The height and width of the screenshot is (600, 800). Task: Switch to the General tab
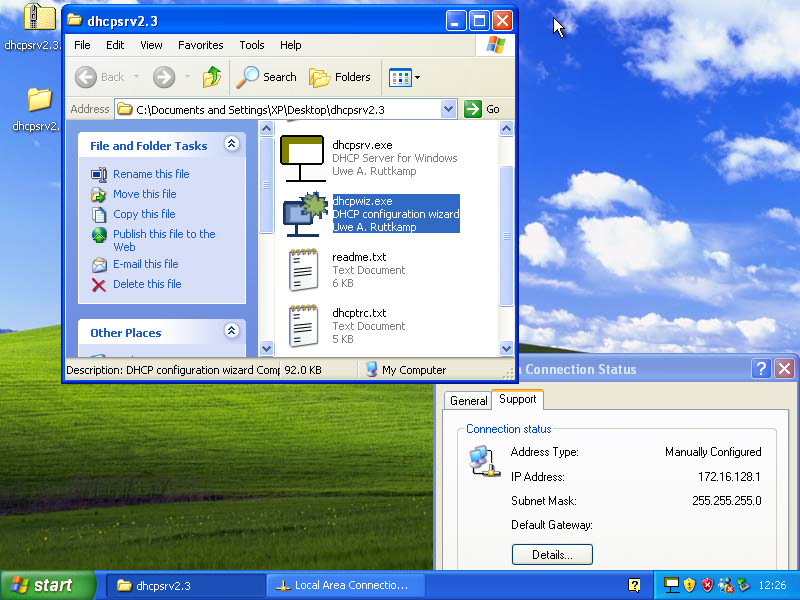(468, 401)
